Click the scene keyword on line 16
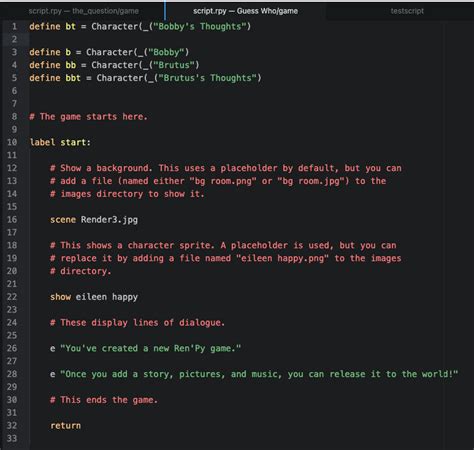Viewport: 474px width, 450px height. tap(63, 220)
